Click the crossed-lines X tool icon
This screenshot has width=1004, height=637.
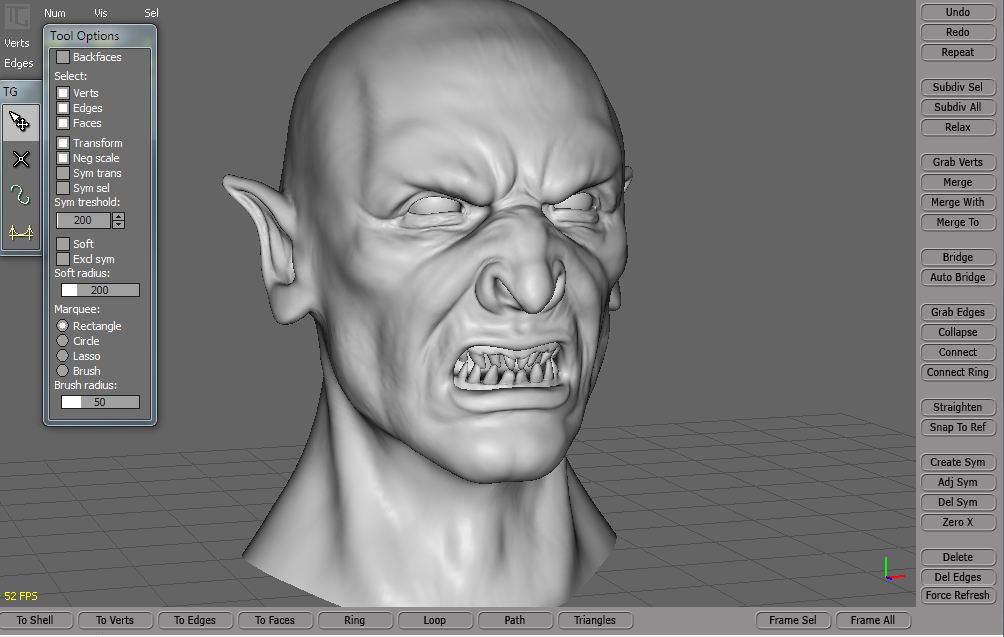pos(20,159)
